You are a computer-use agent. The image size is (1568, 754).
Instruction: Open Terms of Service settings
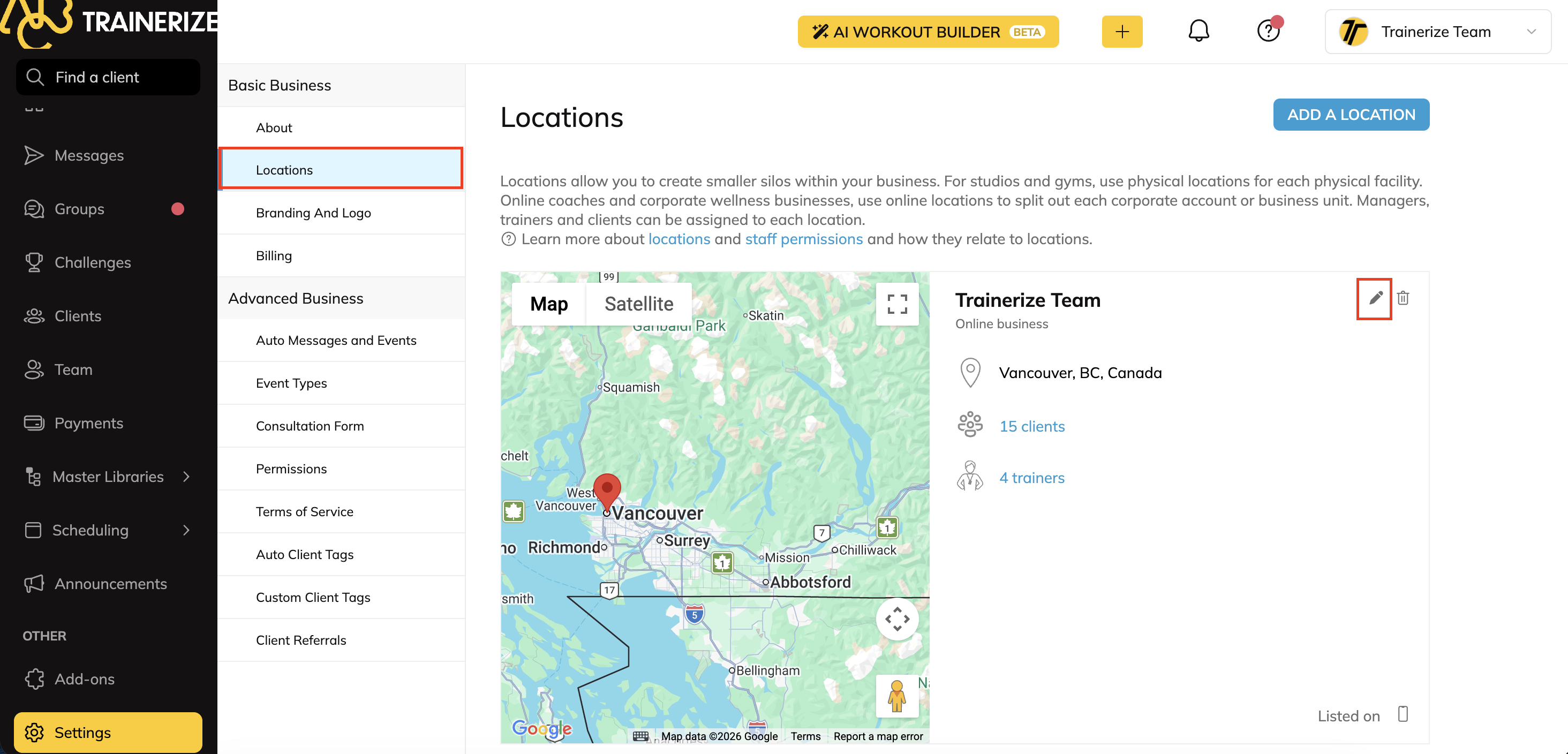click(x=342, y=512)
